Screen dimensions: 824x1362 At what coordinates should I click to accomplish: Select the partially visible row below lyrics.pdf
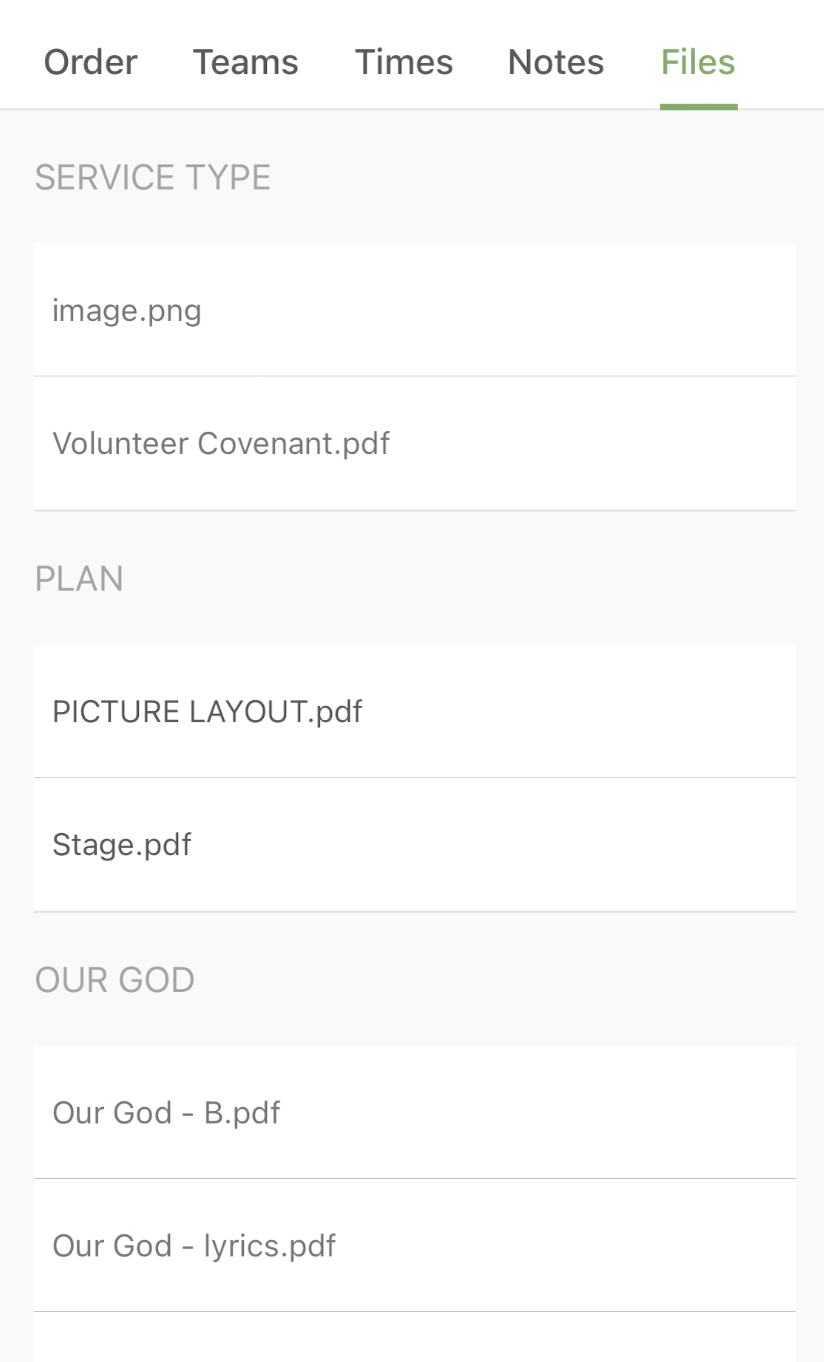tap(415, 1338)
